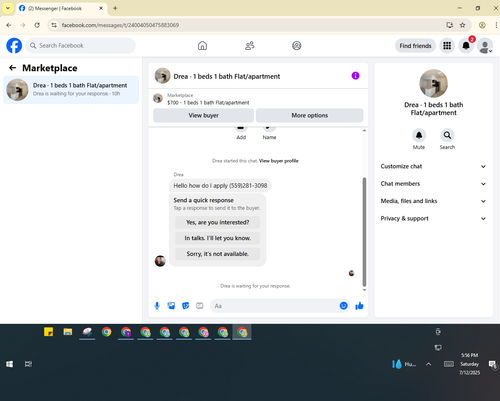This screenshot has height=401, width=500.
Task: Mute the conversation with bell icon
Action: [x=419, y=135]
